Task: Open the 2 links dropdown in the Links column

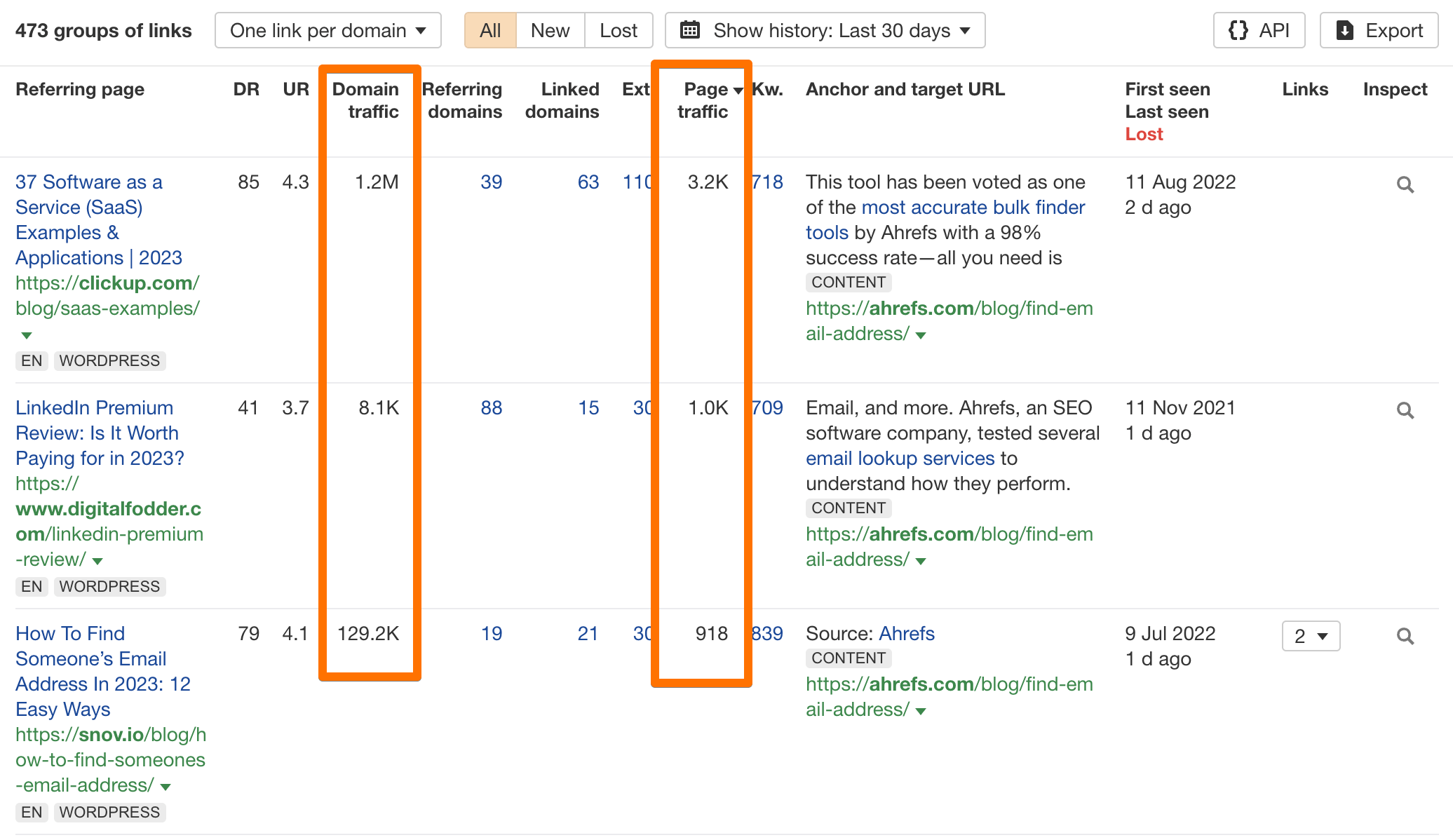Action: pos(1310,636)
